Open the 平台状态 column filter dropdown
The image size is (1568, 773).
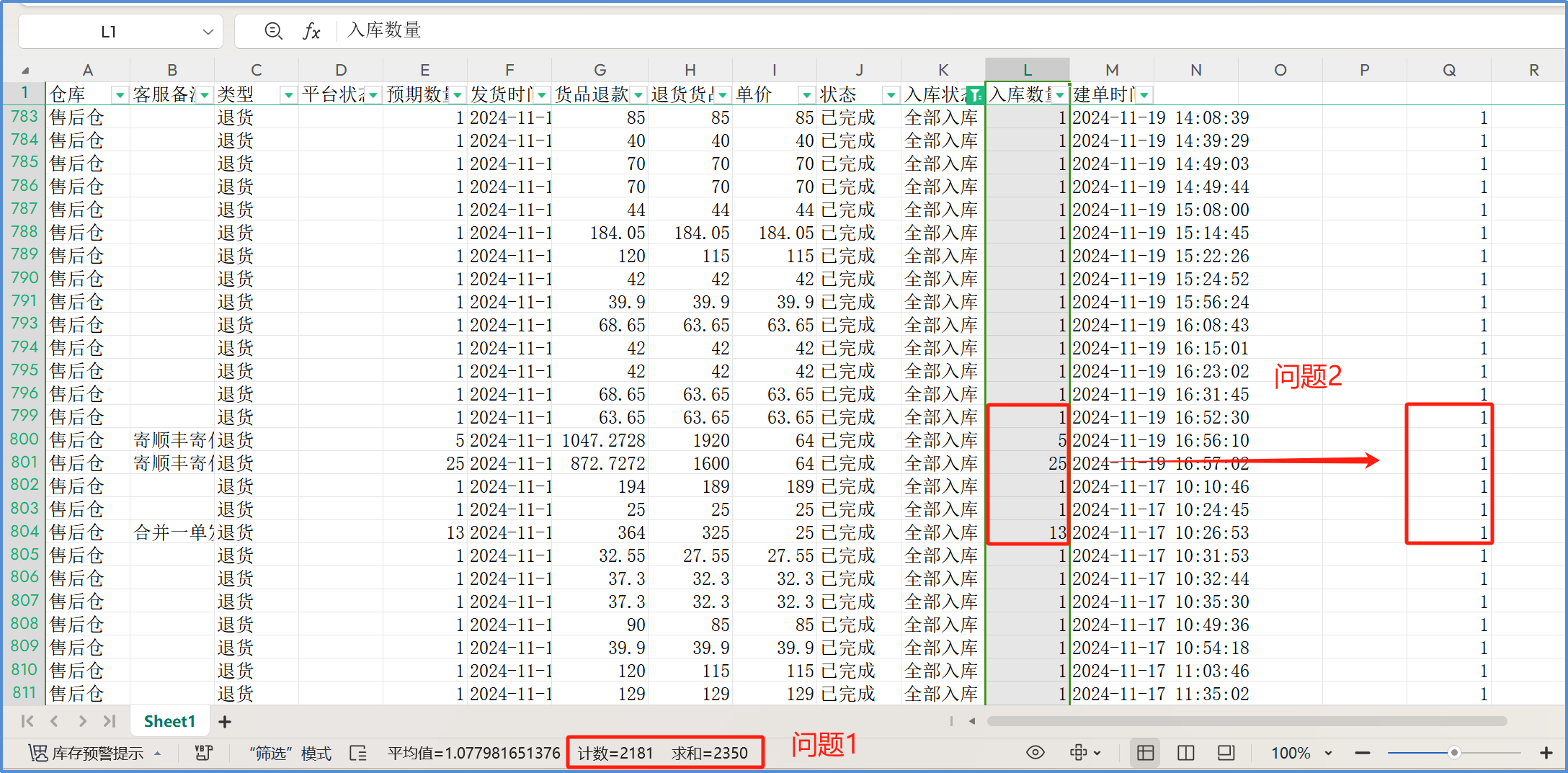373,95
